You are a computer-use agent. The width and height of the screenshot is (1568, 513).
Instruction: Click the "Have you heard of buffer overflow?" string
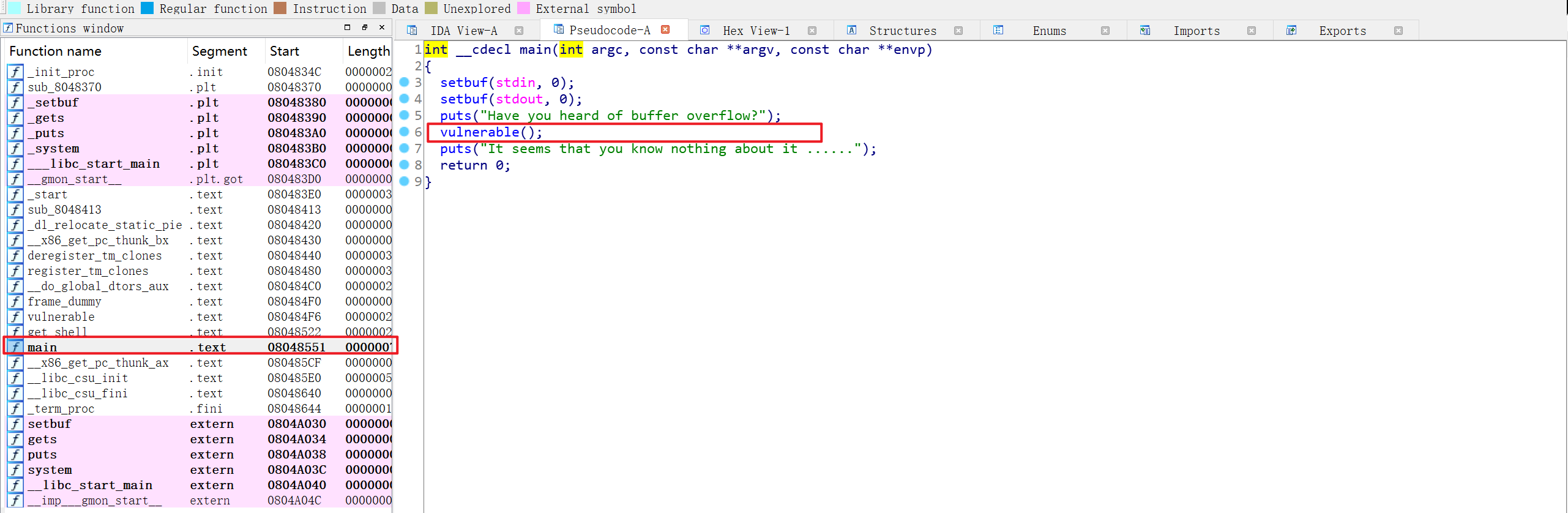point(623,116)
